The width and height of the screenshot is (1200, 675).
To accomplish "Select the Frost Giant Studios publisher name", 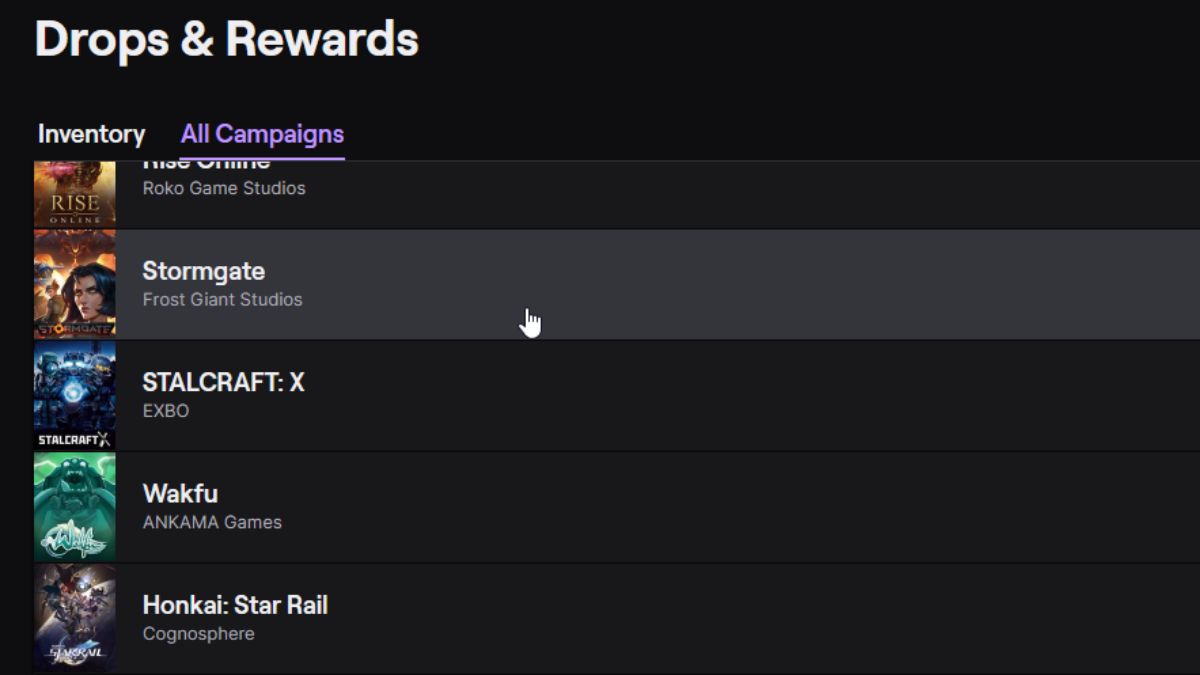I will click(222, 299).
